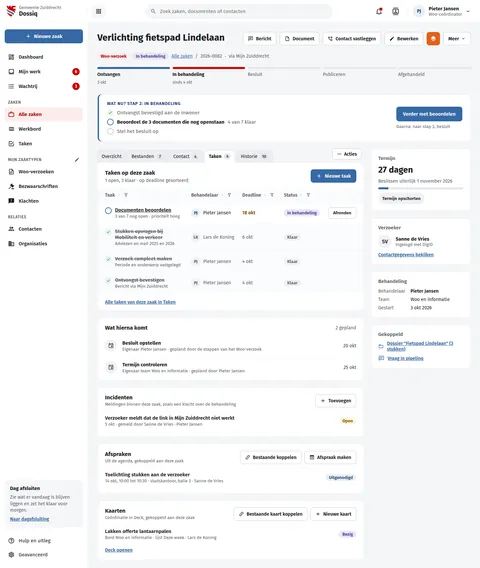Open notifications bell icon
This screenshot has height=568, width=480.
coord(379,12)
